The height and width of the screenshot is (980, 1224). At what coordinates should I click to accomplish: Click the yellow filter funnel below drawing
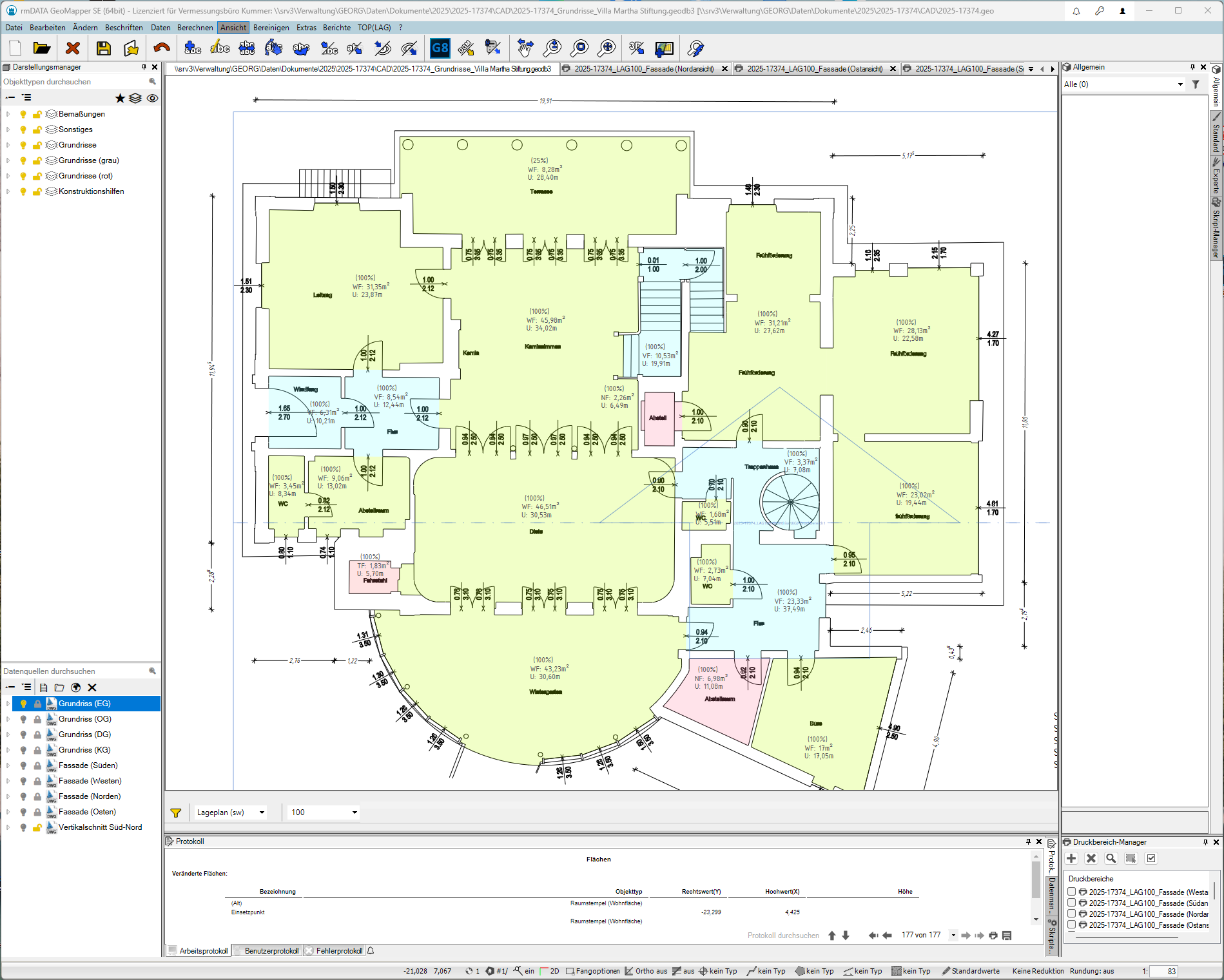(176, 813)
